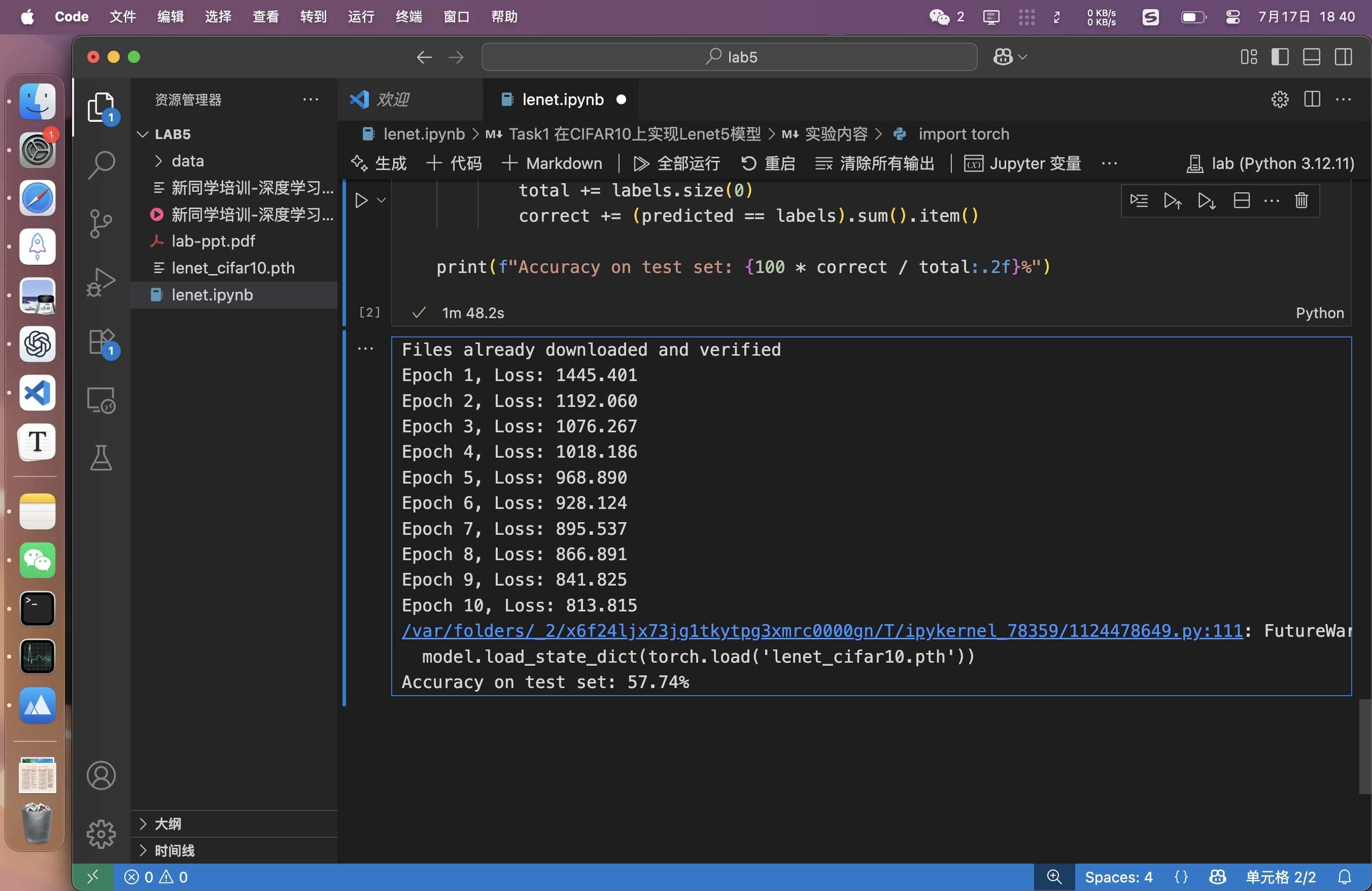Viewport: 1372px width, 891px height.
Task: Open the Search view in activity bar
Action: 101,164
